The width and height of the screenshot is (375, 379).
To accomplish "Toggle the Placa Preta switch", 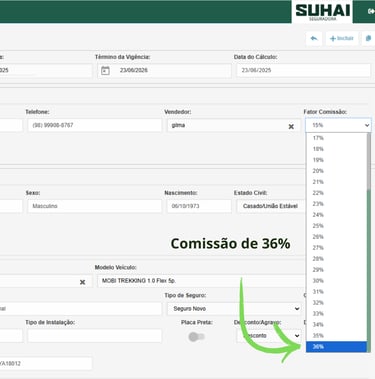I will pyautogui.click(x=196, y=337).
